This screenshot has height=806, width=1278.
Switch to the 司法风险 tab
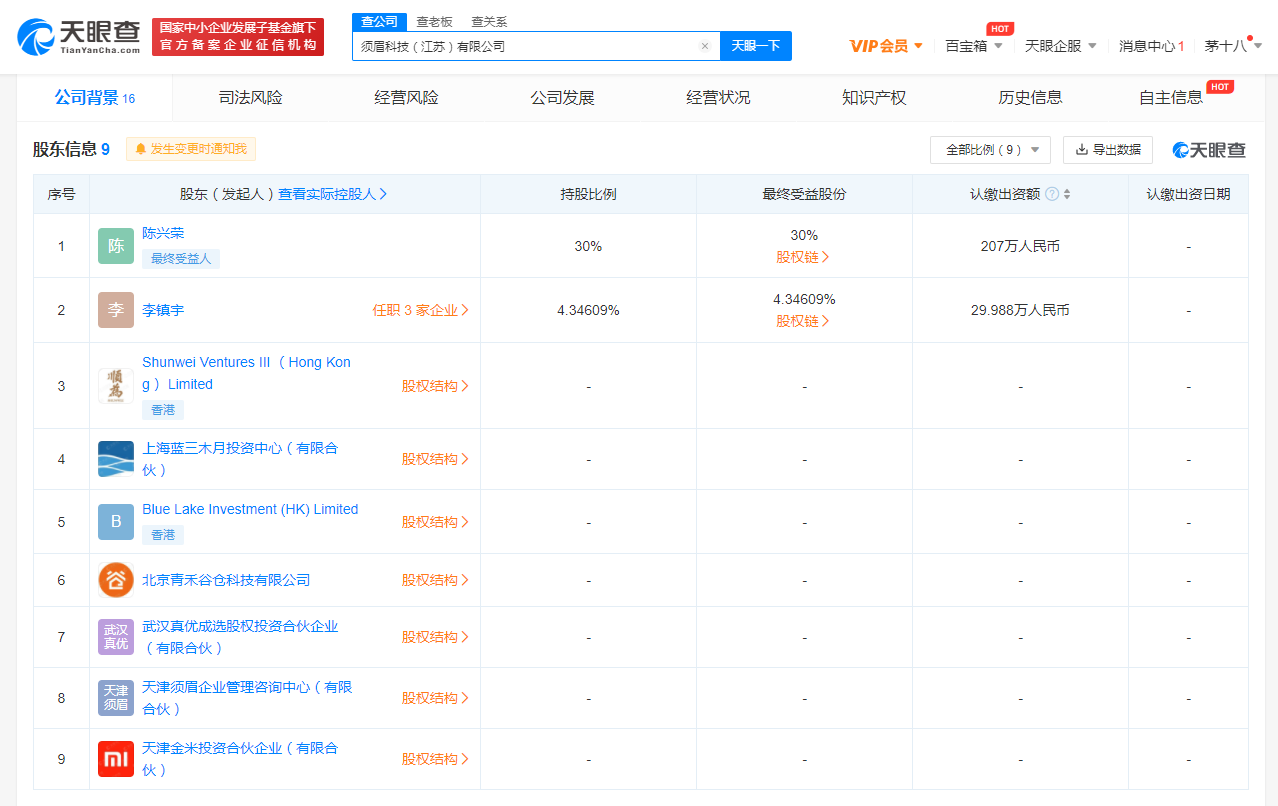(x=249, y=97)
